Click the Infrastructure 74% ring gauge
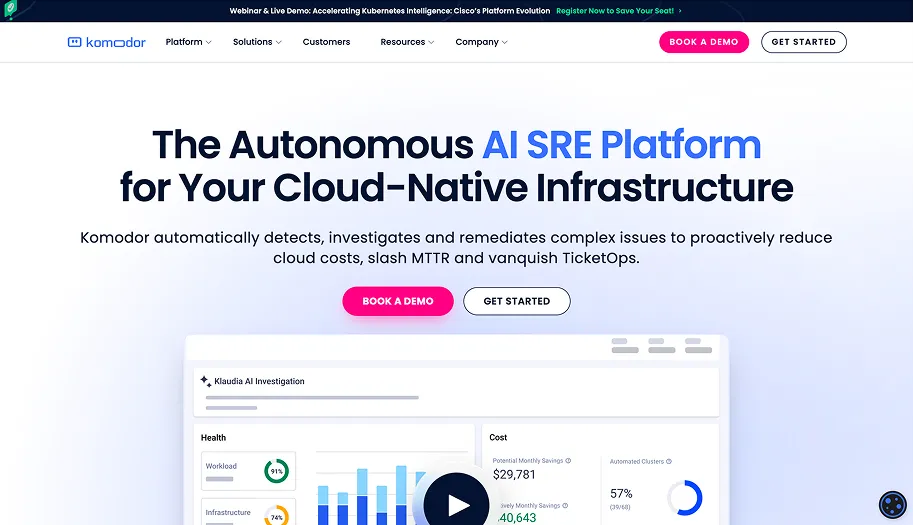The height and width of the screenshot is (525, 913). click(x=277, y=516)
